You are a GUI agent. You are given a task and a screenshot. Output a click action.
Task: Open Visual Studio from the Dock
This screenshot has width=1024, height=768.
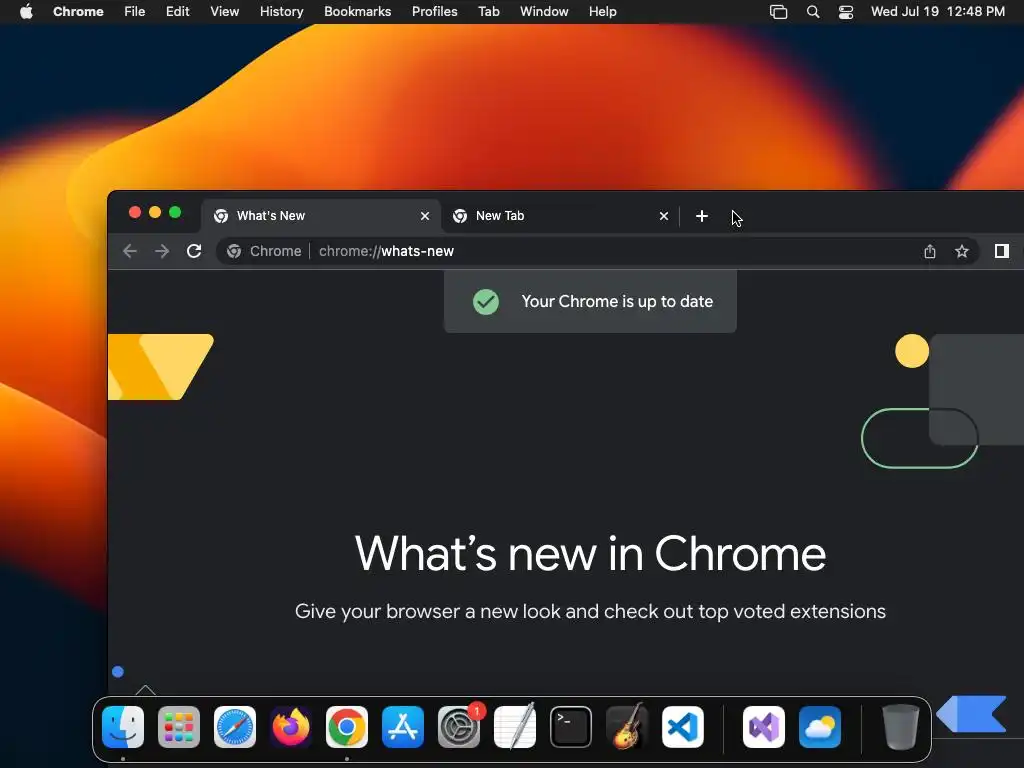point(764,727)
